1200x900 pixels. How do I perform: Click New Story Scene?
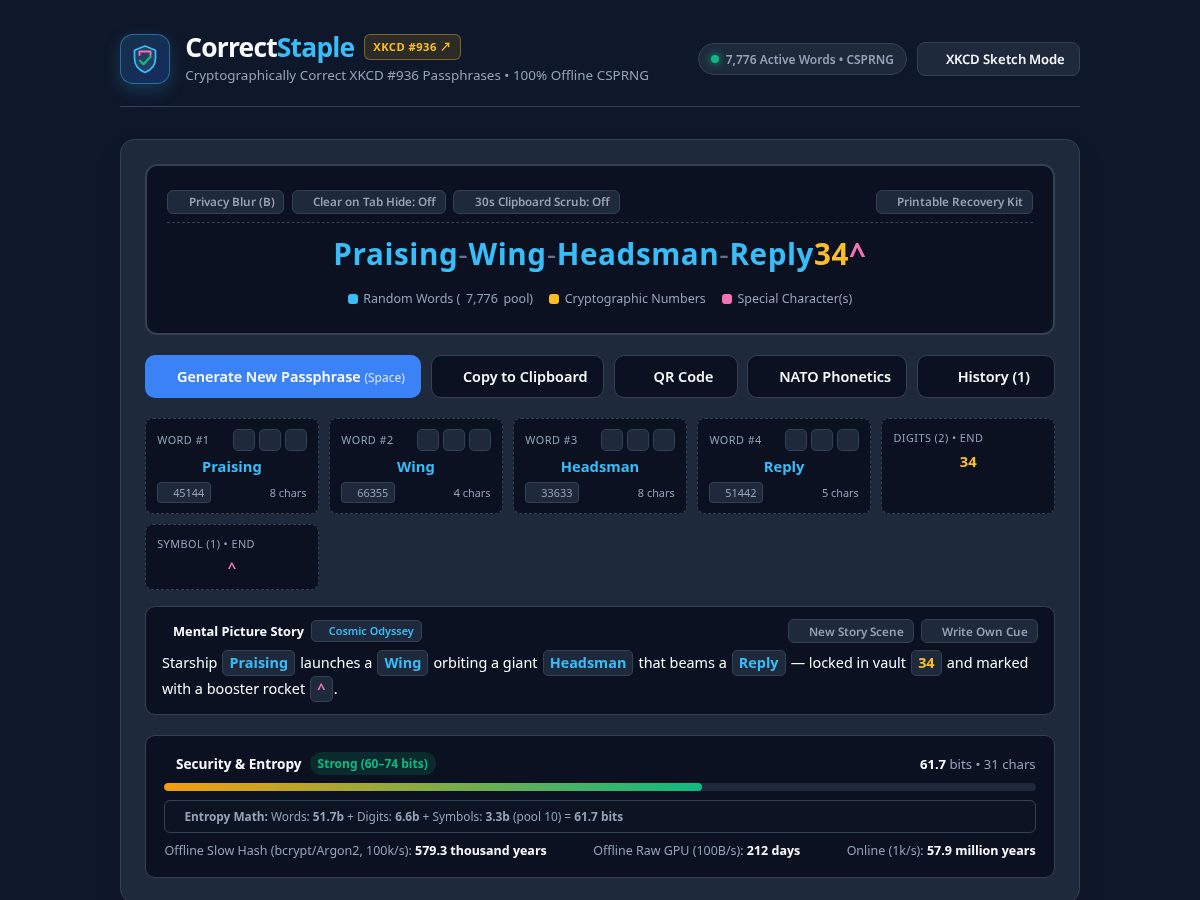[x=851, y=631]
